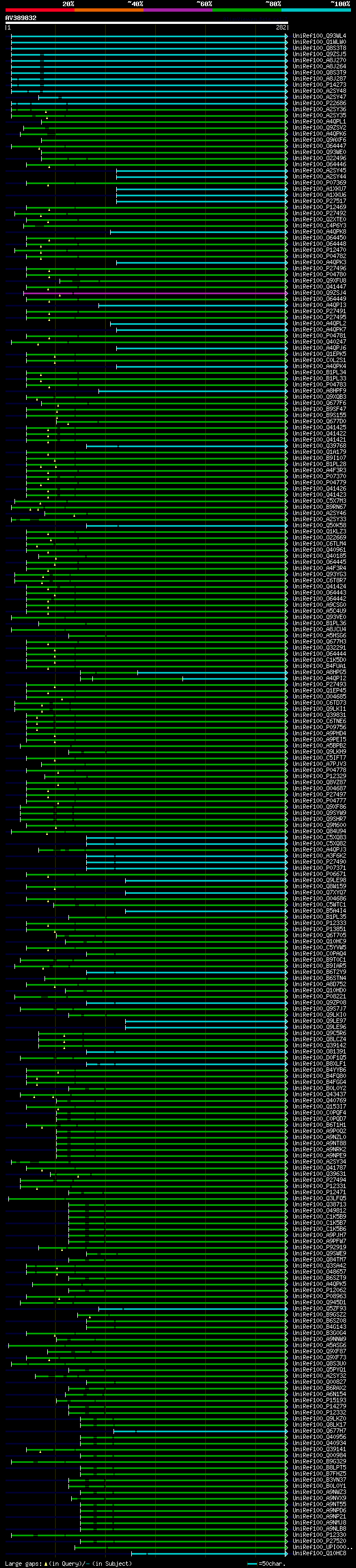Click the UniRef100_B3G0G4 label
The width and height of the screenshot is (356, 1568).
pyautogui.click(x=319, y=1333)
